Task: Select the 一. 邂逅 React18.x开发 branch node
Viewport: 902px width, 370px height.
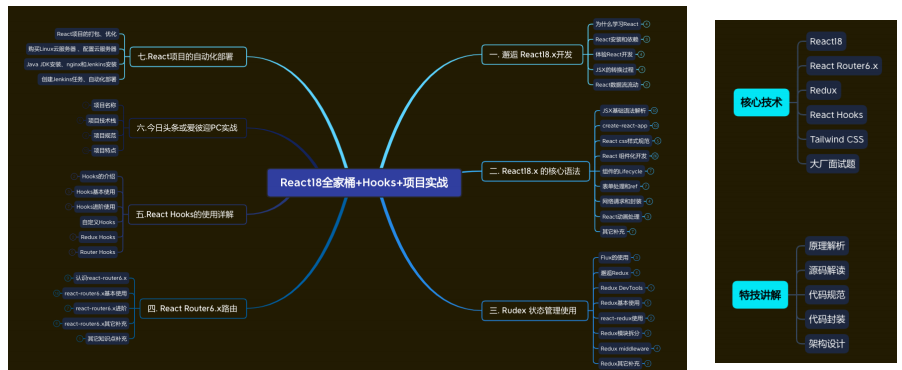Action: 530,55
